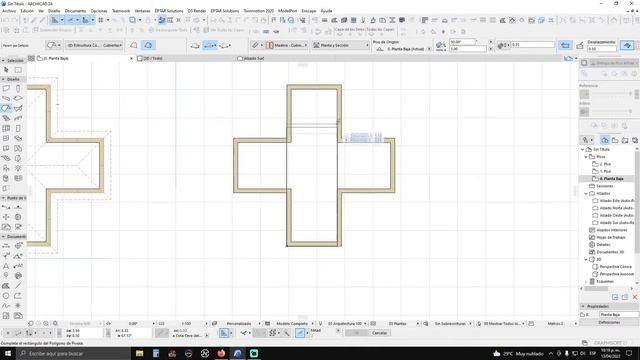This screenshot has width=640, height=360.
Task: Adjust the Referencia slider in Trace panel
Action: [612, 93]
